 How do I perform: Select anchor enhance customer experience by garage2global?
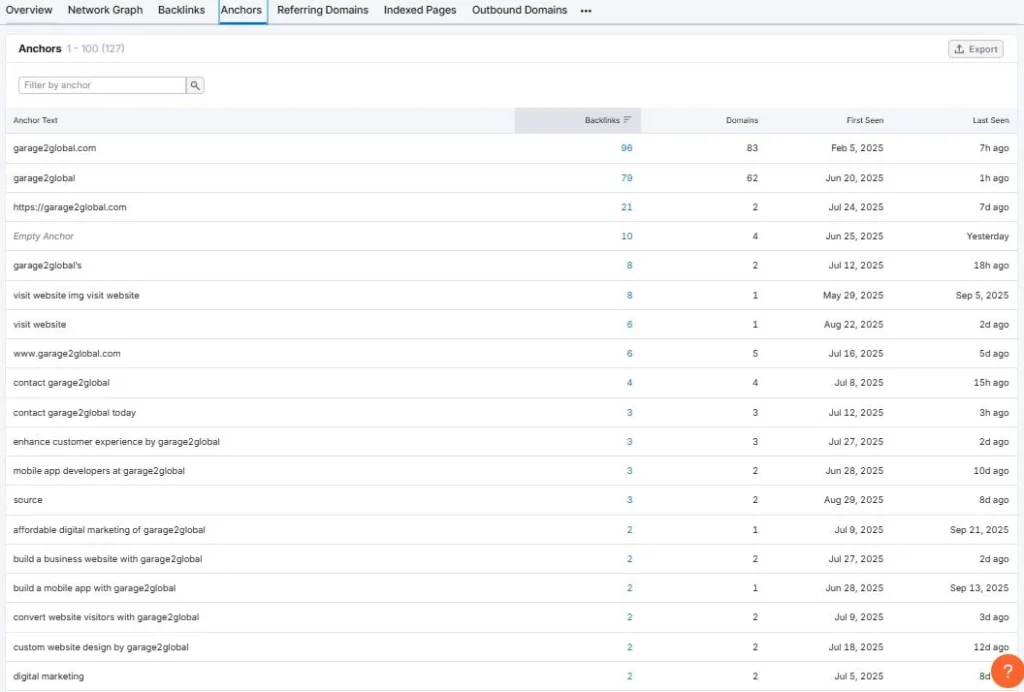tap(116, 441)
